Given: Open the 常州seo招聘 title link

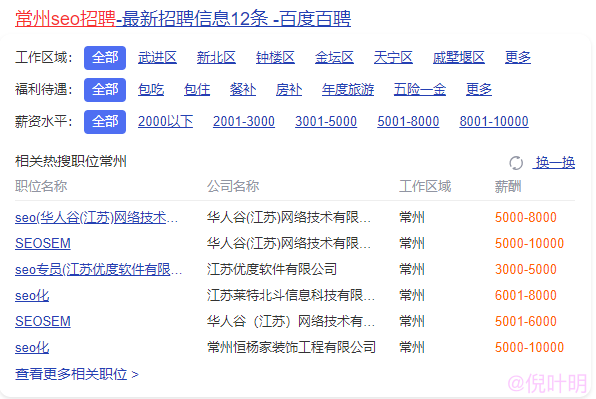Looking at the screenshot, I should tap(183, 18).
